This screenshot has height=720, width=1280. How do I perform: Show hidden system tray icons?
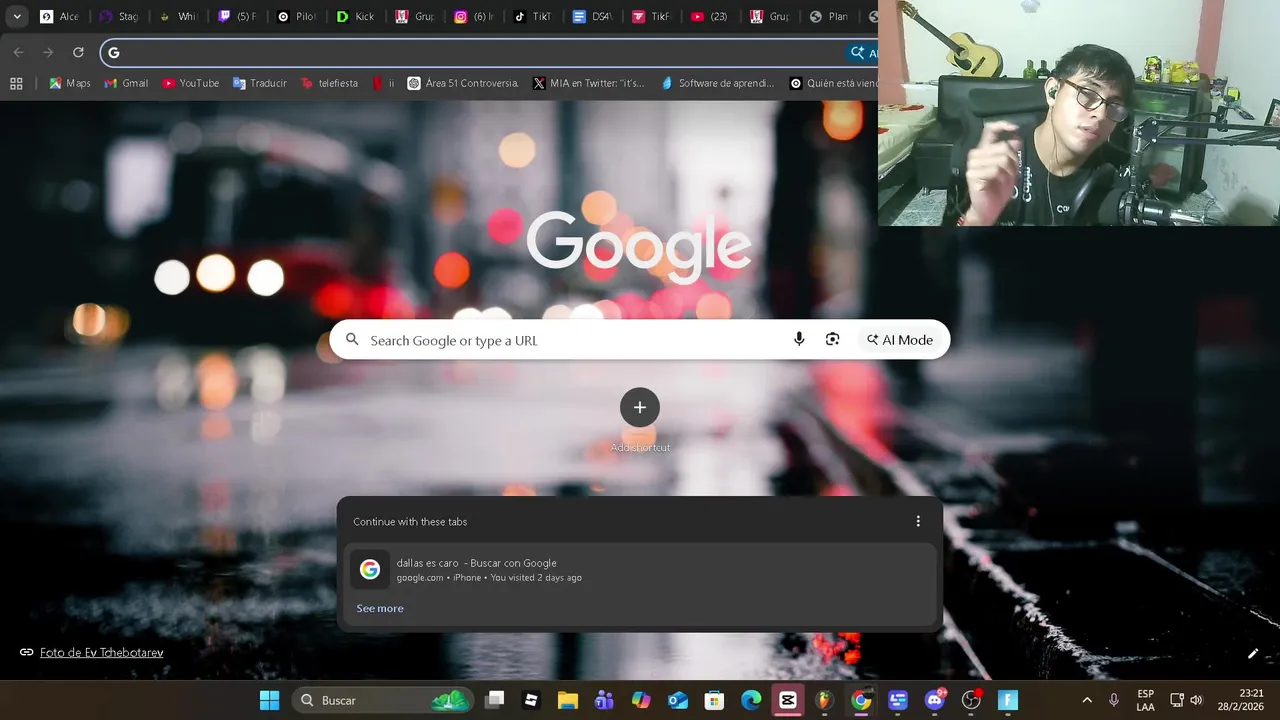point(1087,700)
